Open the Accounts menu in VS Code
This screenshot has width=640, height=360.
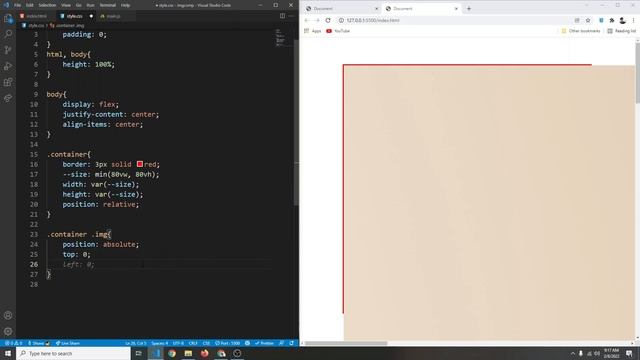pyautogui.click(x=8, y=315)
